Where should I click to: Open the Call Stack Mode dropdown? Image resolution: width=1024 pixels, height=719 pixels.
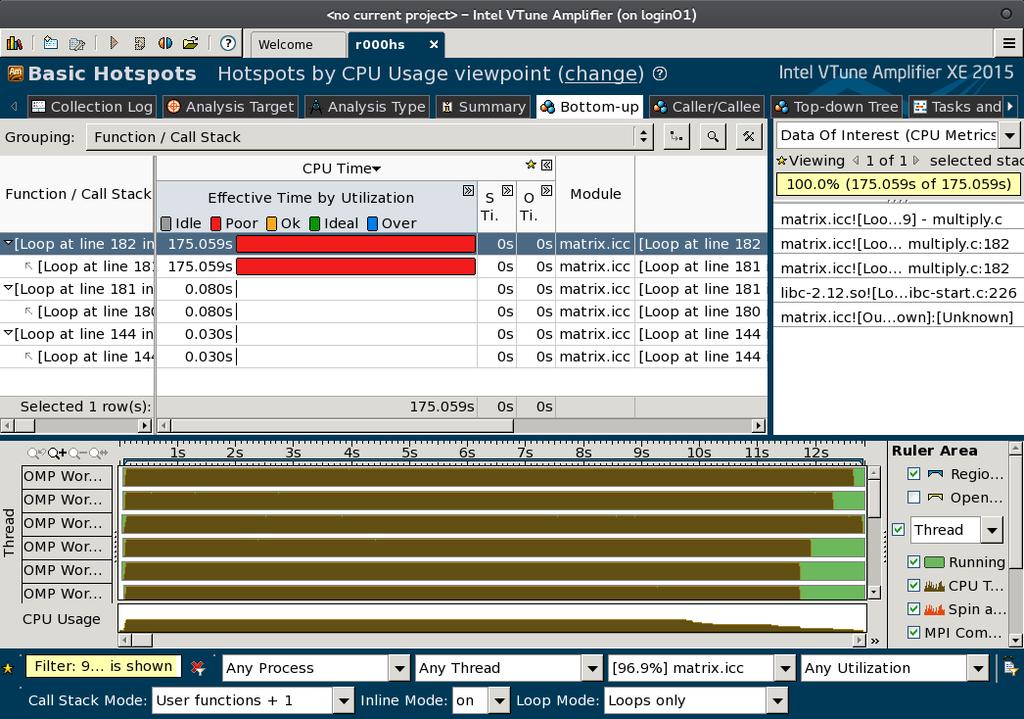click(344, 701)
